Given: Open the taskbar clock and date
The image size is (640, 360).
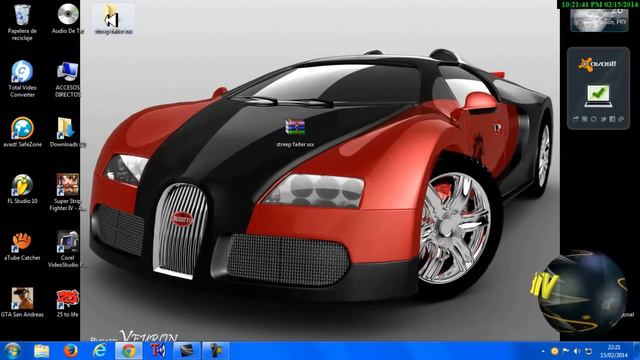Looking at the screenshot, I should [614, 351].
